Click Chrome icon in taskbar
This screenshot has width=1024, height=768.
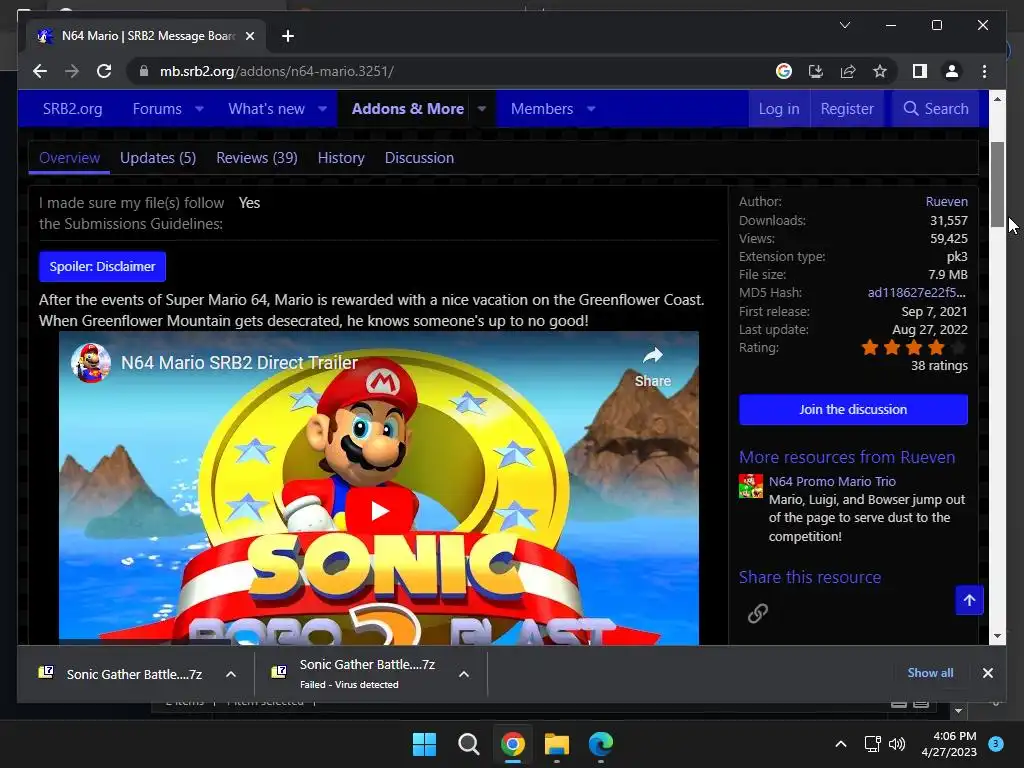coord(513,744)
